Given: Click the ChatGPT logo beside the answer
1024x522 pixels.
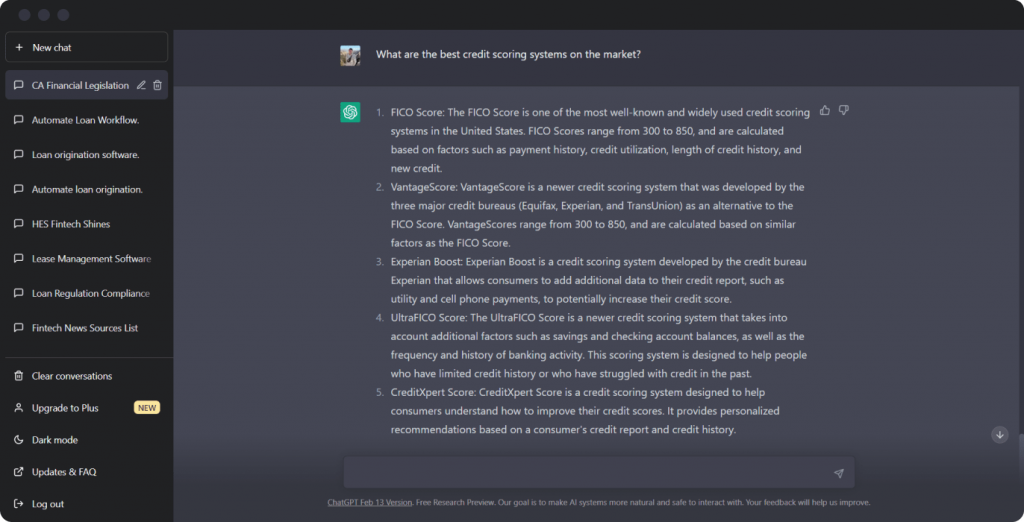Looking at the screenshot, I should click(350, 112).
